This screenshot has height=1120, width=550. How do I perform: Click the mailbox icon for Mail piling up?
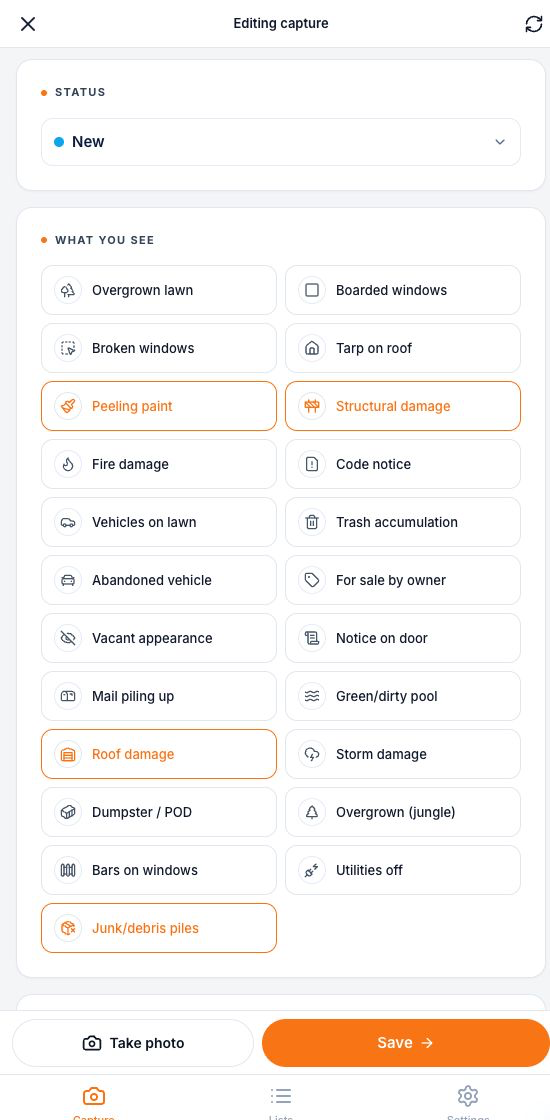pyautogui.click(x=68, y=696)
